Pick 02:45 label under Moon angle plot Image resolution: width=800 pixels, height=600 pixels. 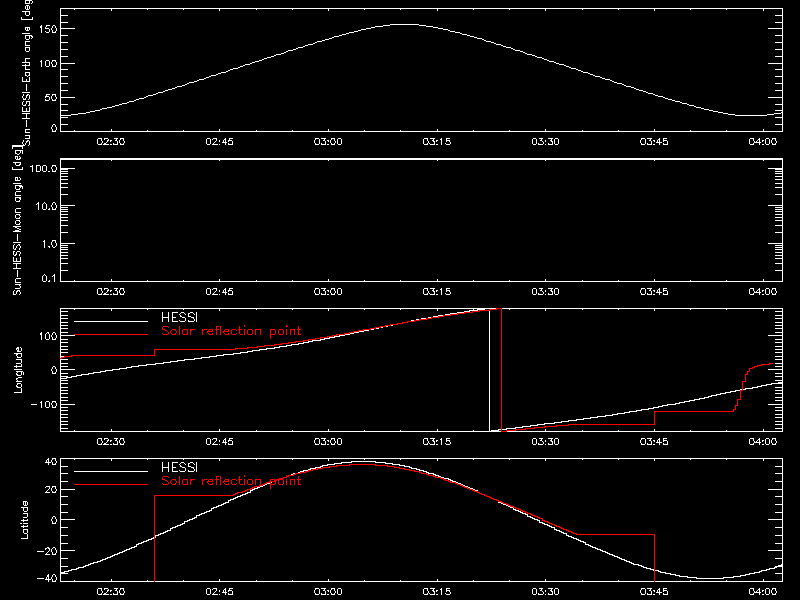(x=219, y=291)
